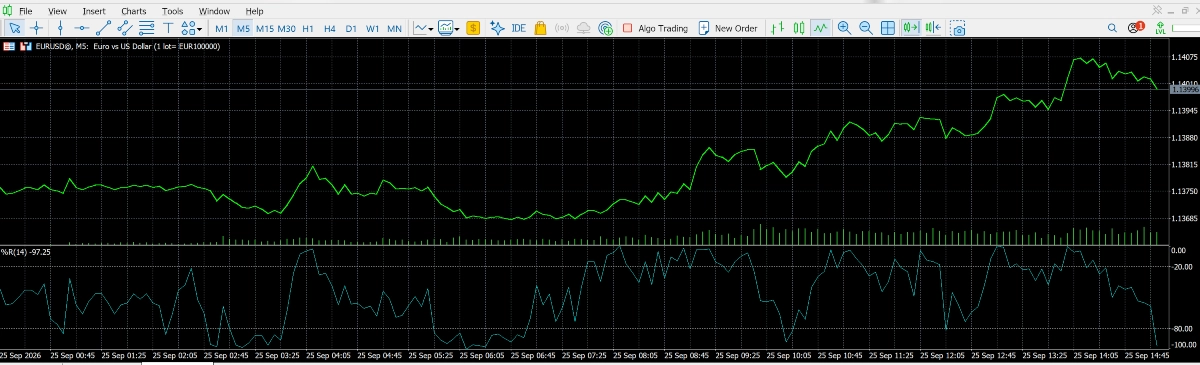1200x365 pixels.
Task: Click the grid icon left of EURUSD title
Action: pyautogui.click(x=9, y=46)
